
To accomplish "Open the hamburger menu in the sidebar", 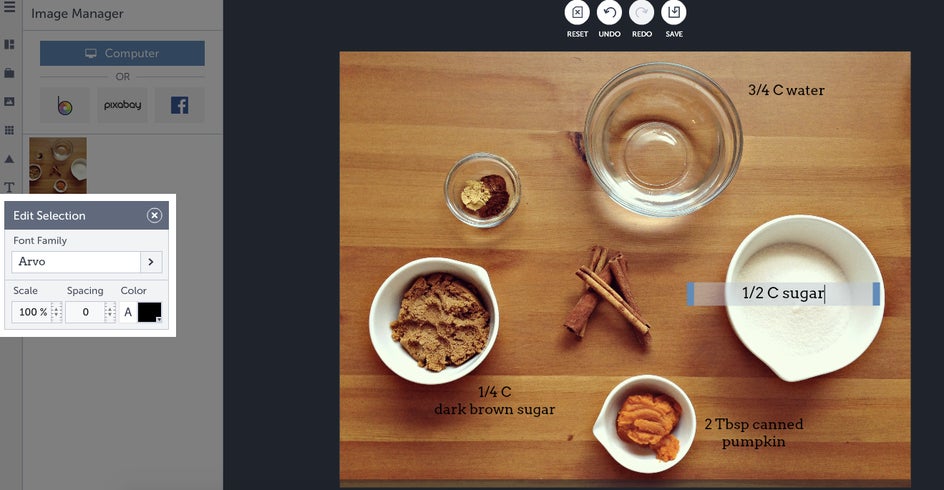I will tap(9, 8).
